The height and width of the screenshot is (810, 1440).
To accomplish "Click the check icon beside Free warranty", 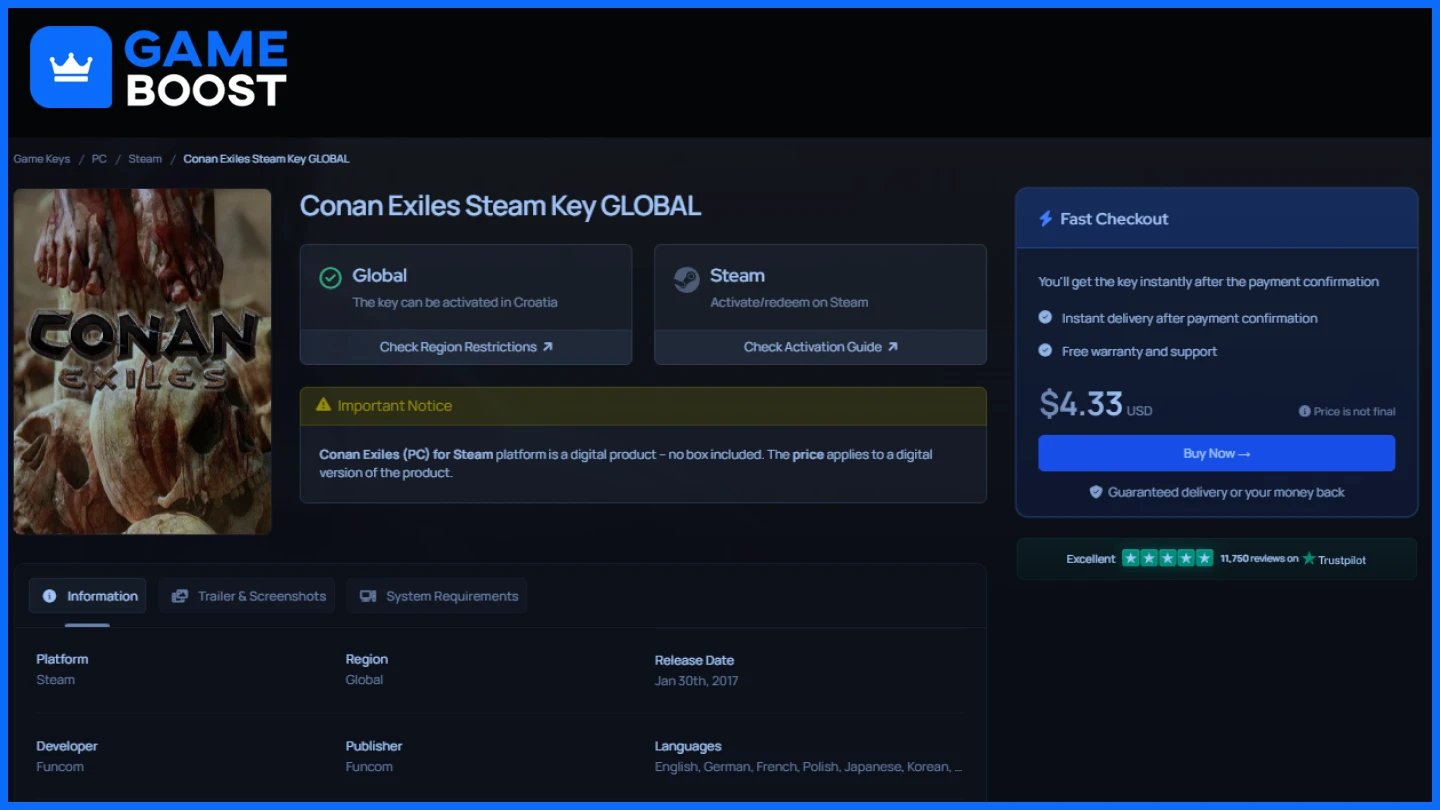I will coord(1045,351).
